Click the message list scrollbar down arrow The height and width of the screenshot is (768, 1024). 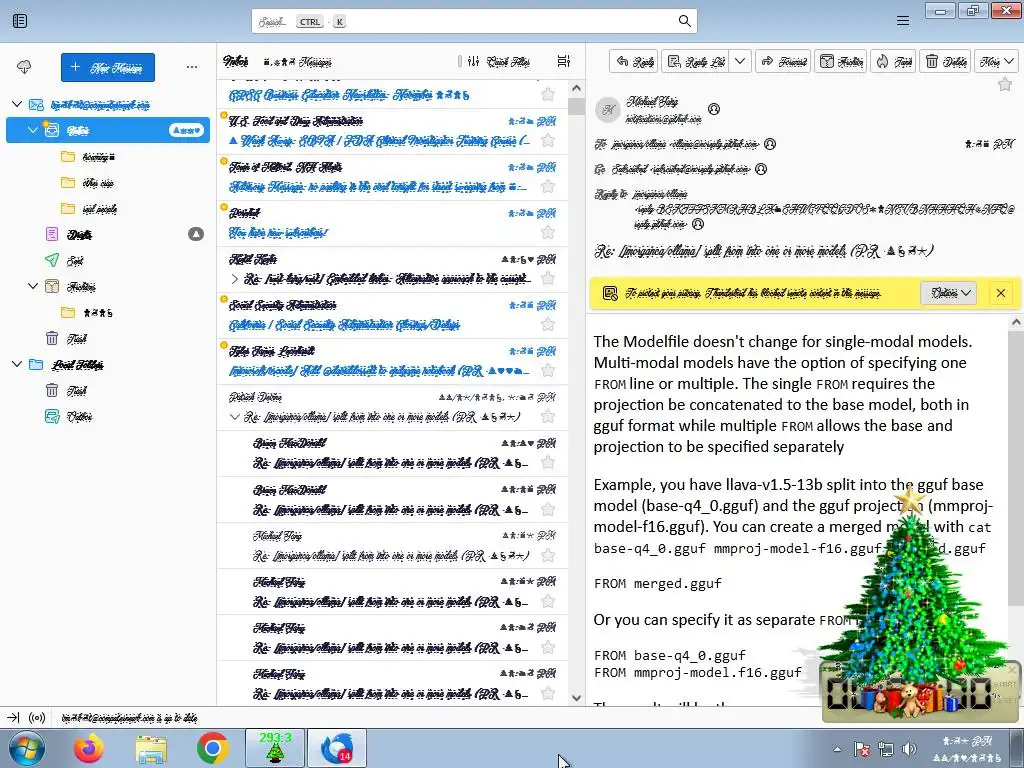[576, 697]
